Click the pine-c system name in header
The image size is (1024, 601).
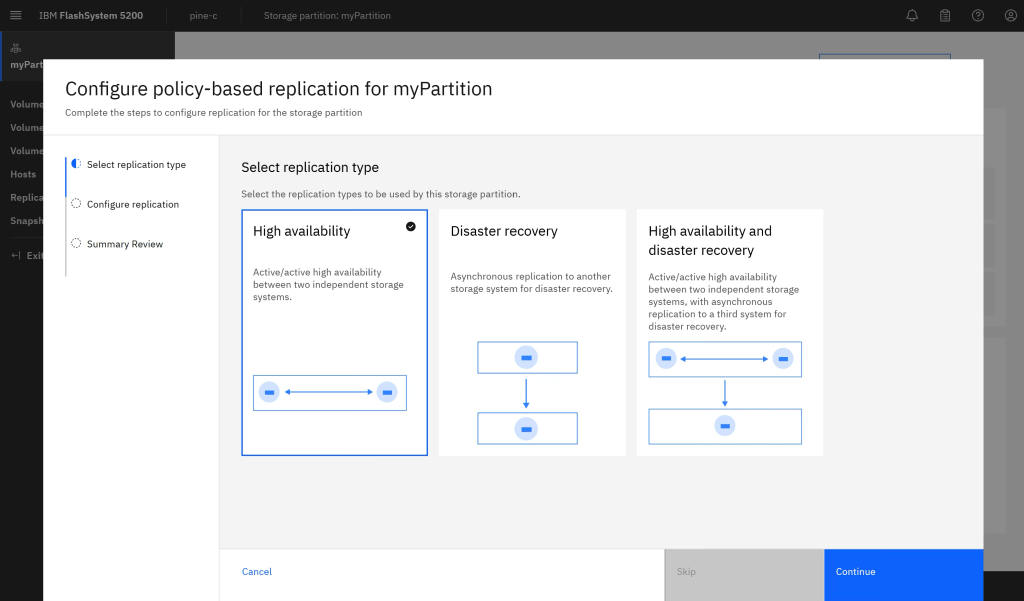[x=204, y=16]
